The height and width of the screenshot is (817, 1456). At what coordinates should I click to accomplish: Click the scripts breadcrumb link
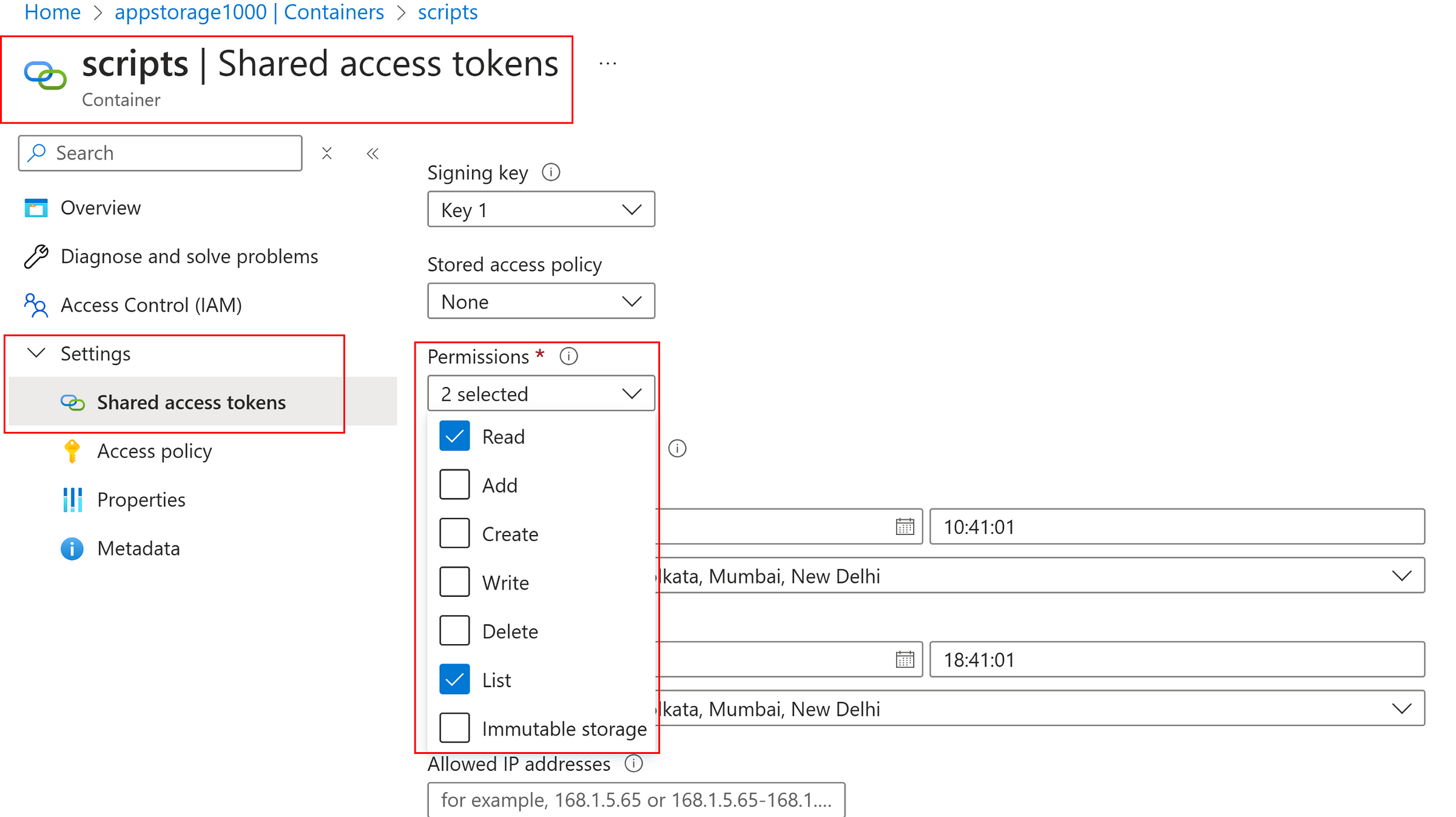pos(448,12)
